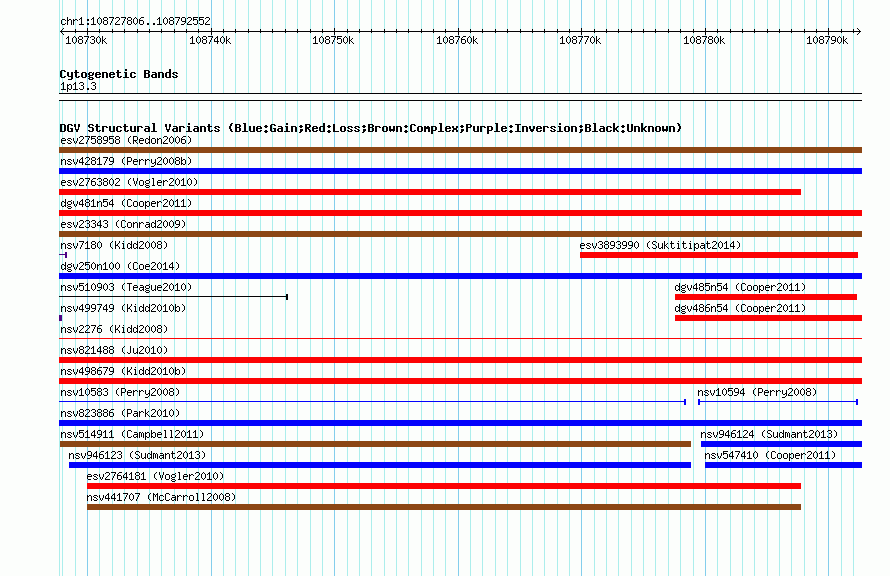Image resolution: width=890 pixels, height=576 pixels.
Task: Select nsv10583 (Perry2008) label
Action: click(120, 392)
